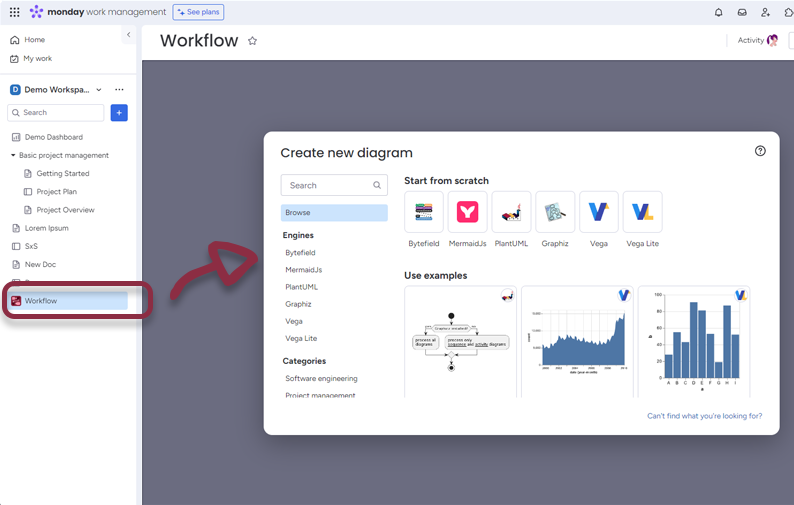The image size is (794, 505).
Task: Click the diagram search input field
Action: tap(328, 185)
